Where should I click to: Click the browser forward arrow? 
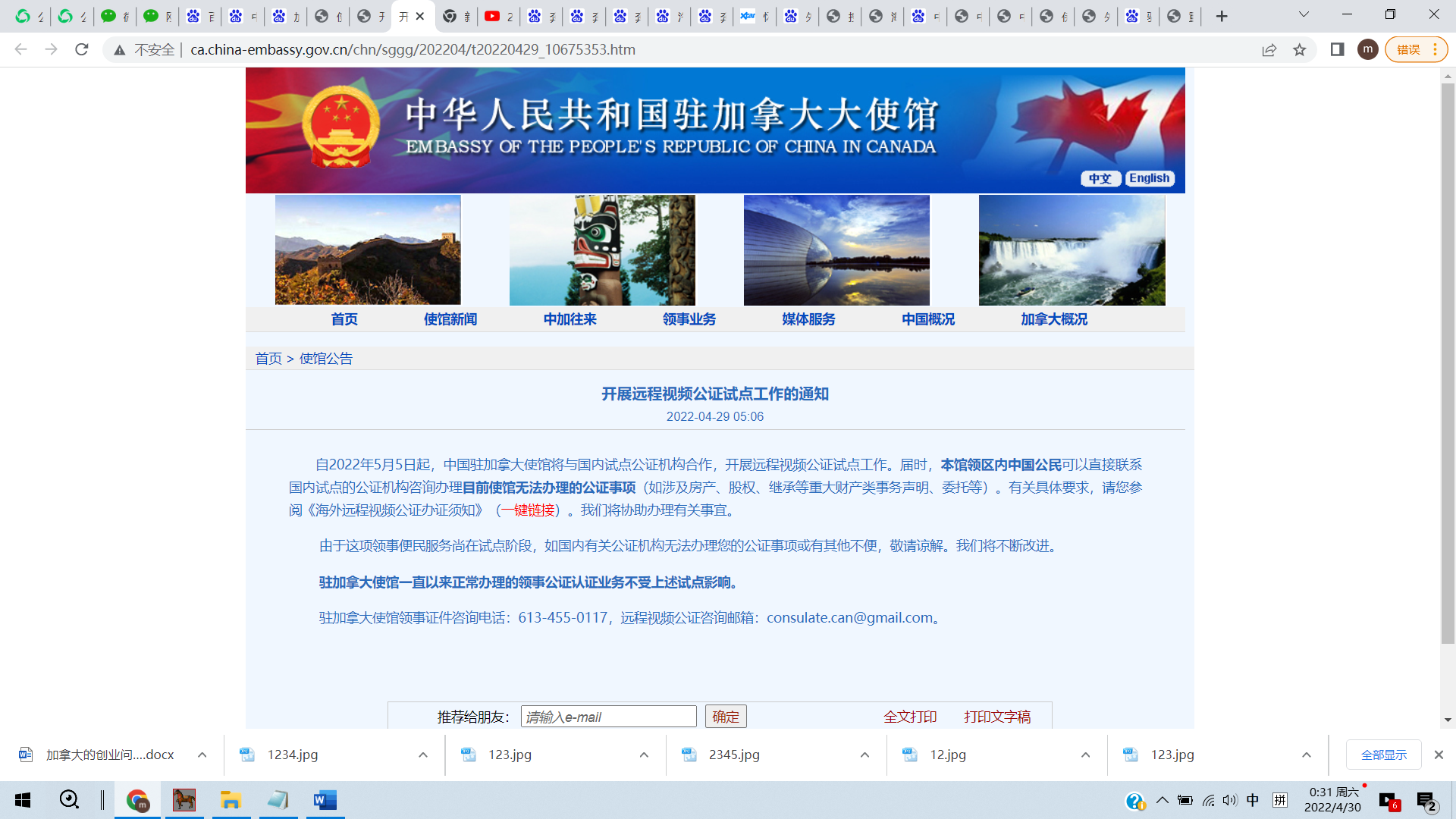pos(51,49)
